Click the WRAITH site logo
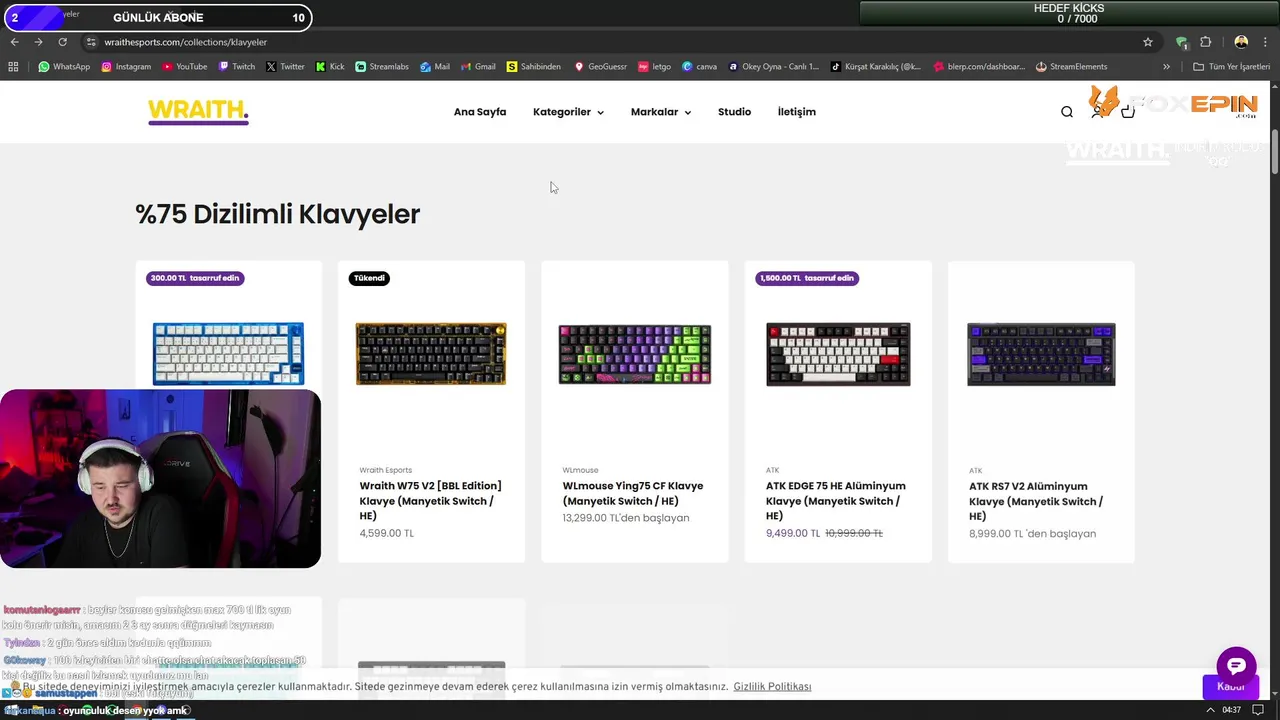The image size is (1280, 720). (x=198, y=111)
